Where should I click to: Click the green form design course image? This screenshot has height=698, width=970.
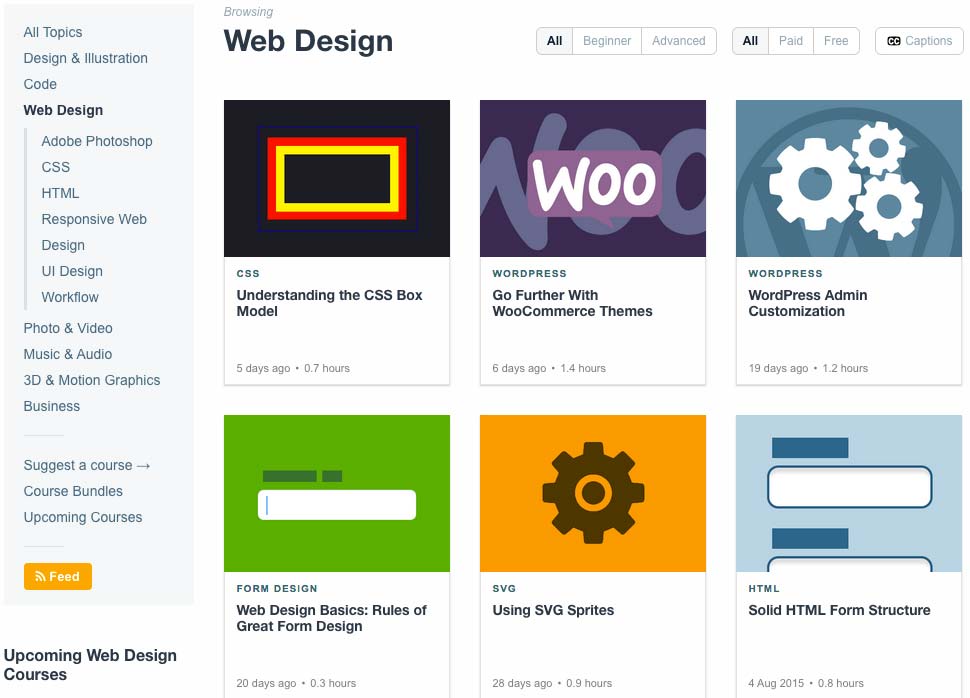(x=337, y=493)
